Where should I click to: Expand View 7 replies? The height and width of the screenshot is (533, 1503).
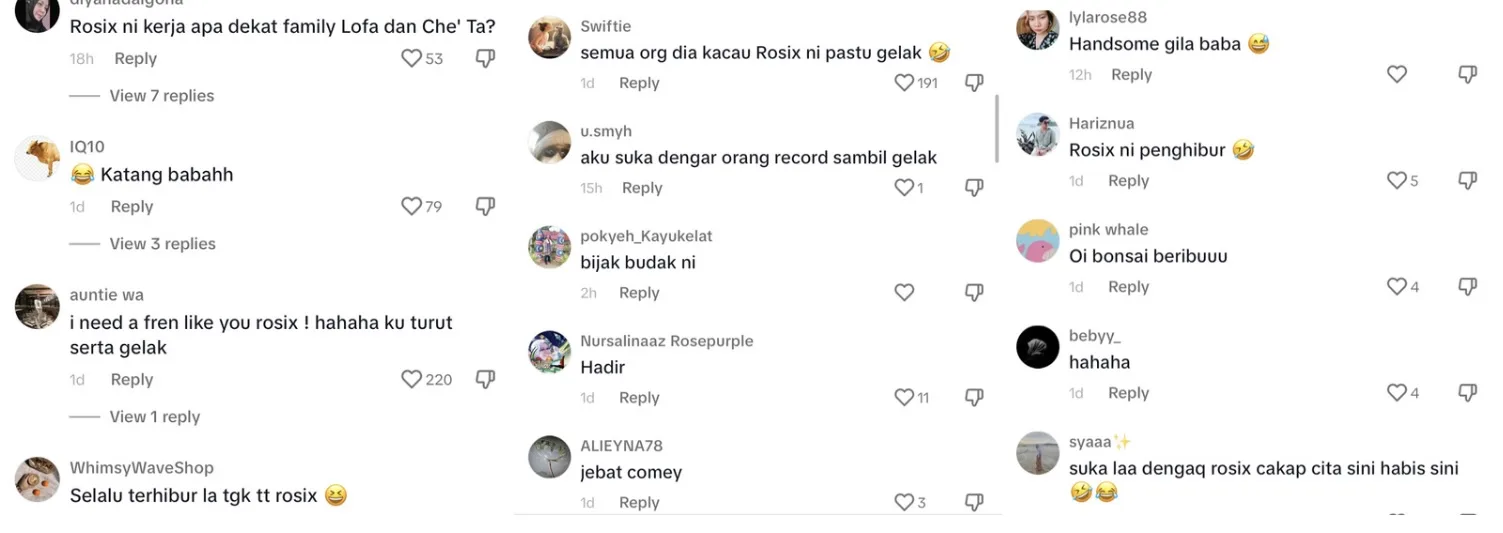162,96
